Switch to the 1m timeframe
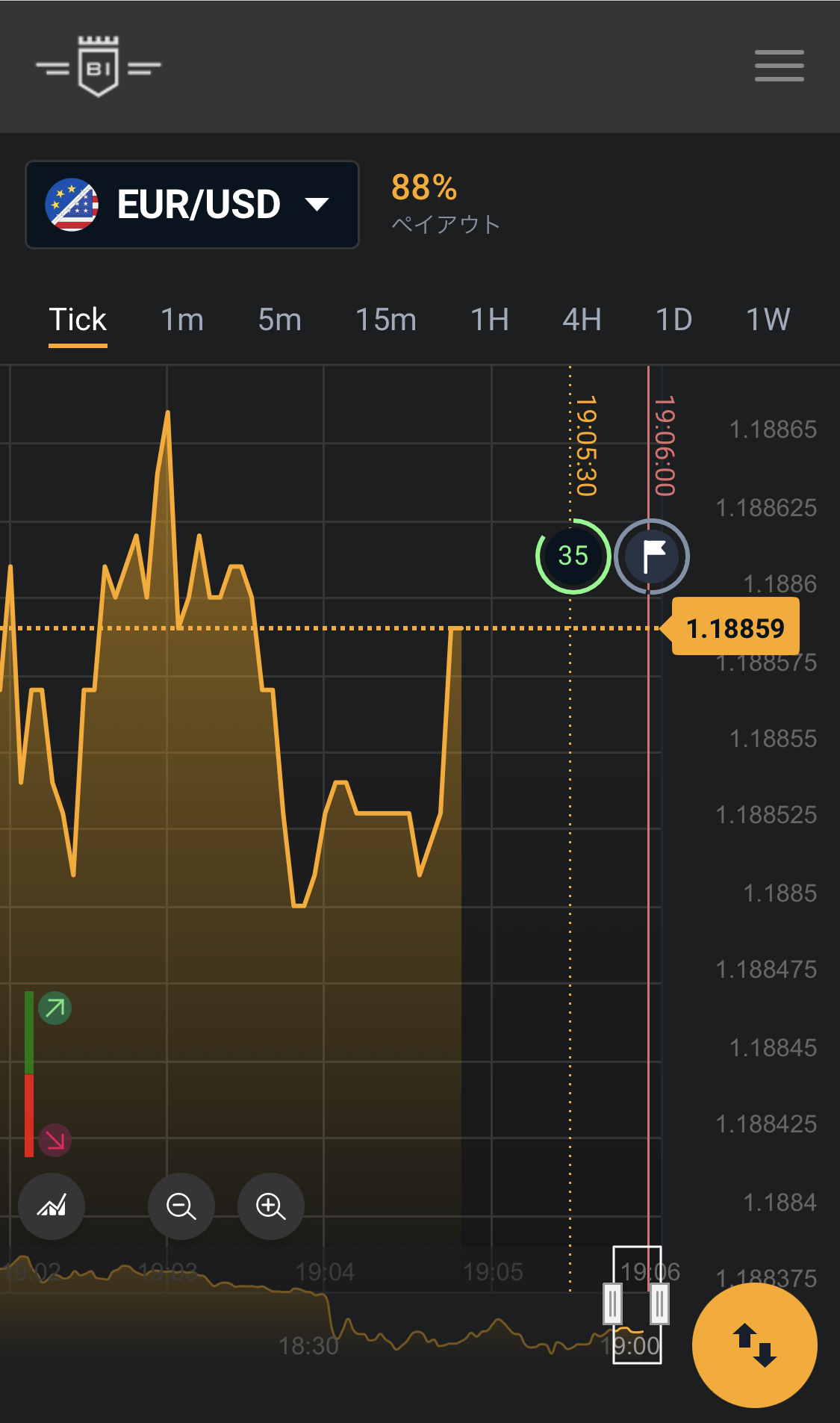The height and width of the screenshot is (1423, 840). coord(182,320)
